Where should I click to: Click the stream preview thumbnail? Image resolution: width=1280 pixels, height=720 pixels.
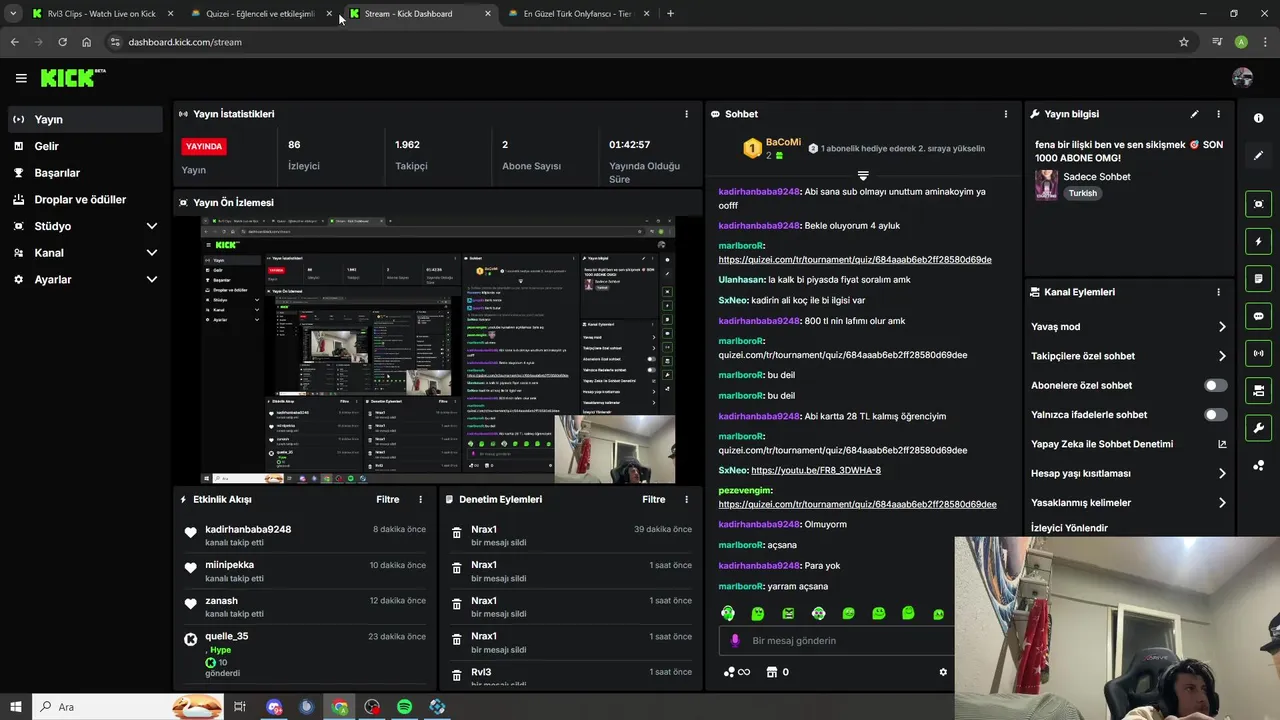click(438, 350)
